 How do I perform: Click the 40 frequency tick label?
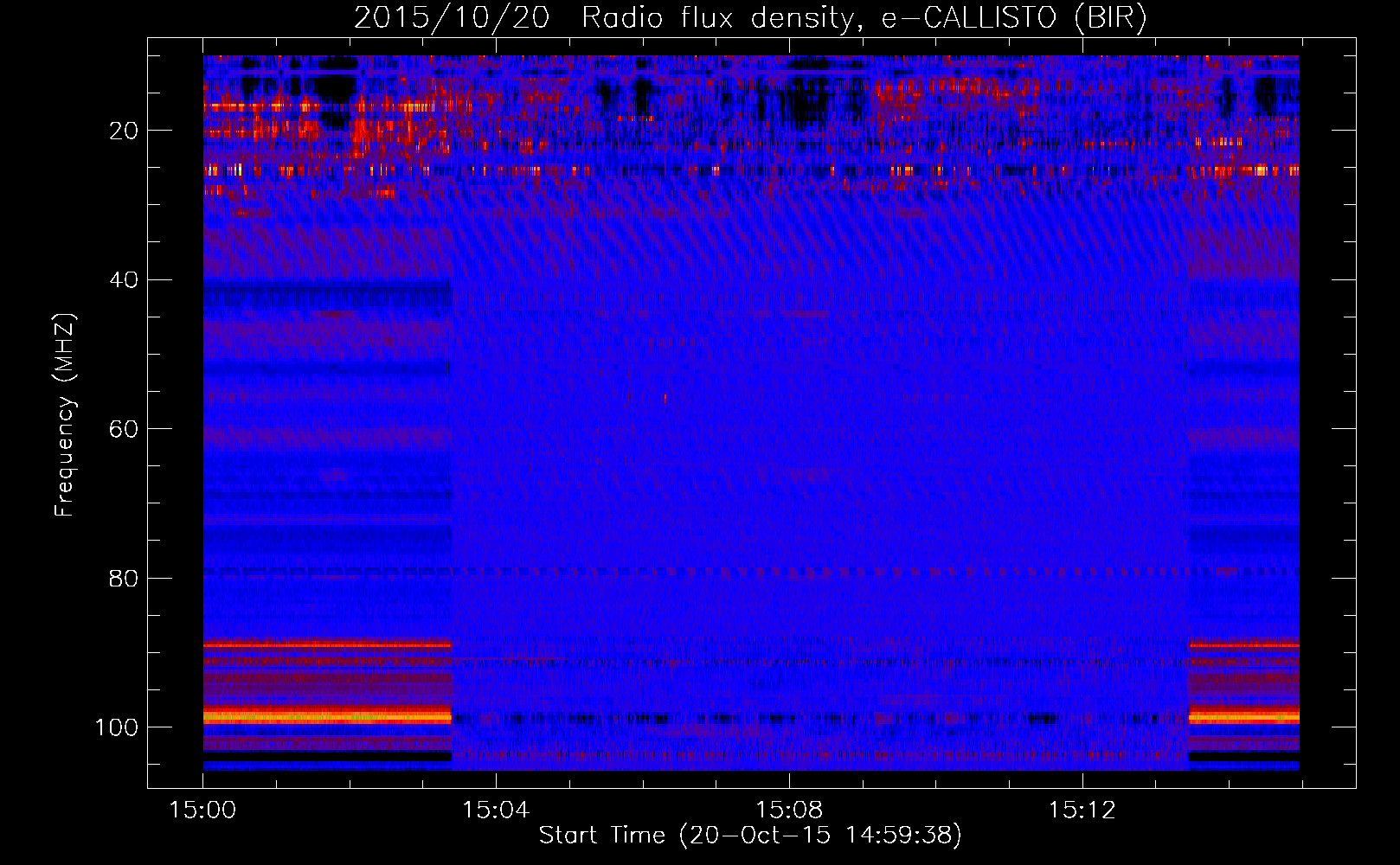pos(124,280)
